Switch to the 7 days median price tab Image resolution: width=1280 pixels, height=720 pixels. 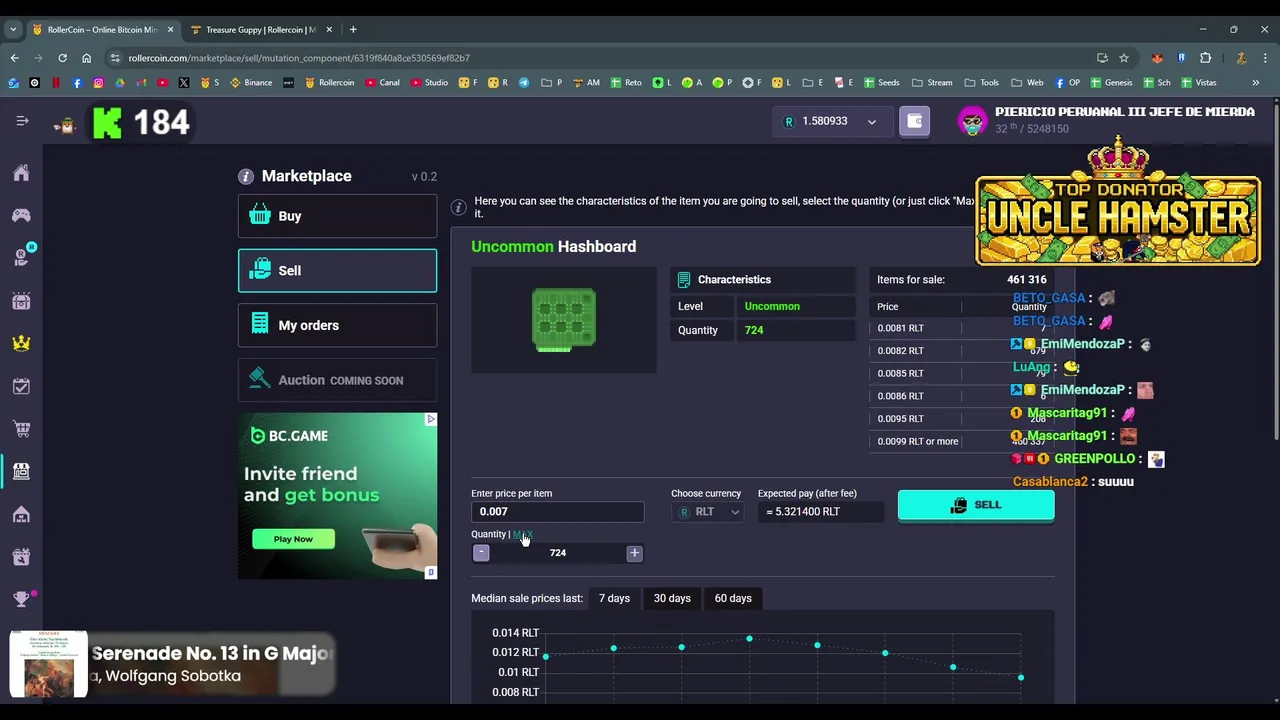point(614,598)
